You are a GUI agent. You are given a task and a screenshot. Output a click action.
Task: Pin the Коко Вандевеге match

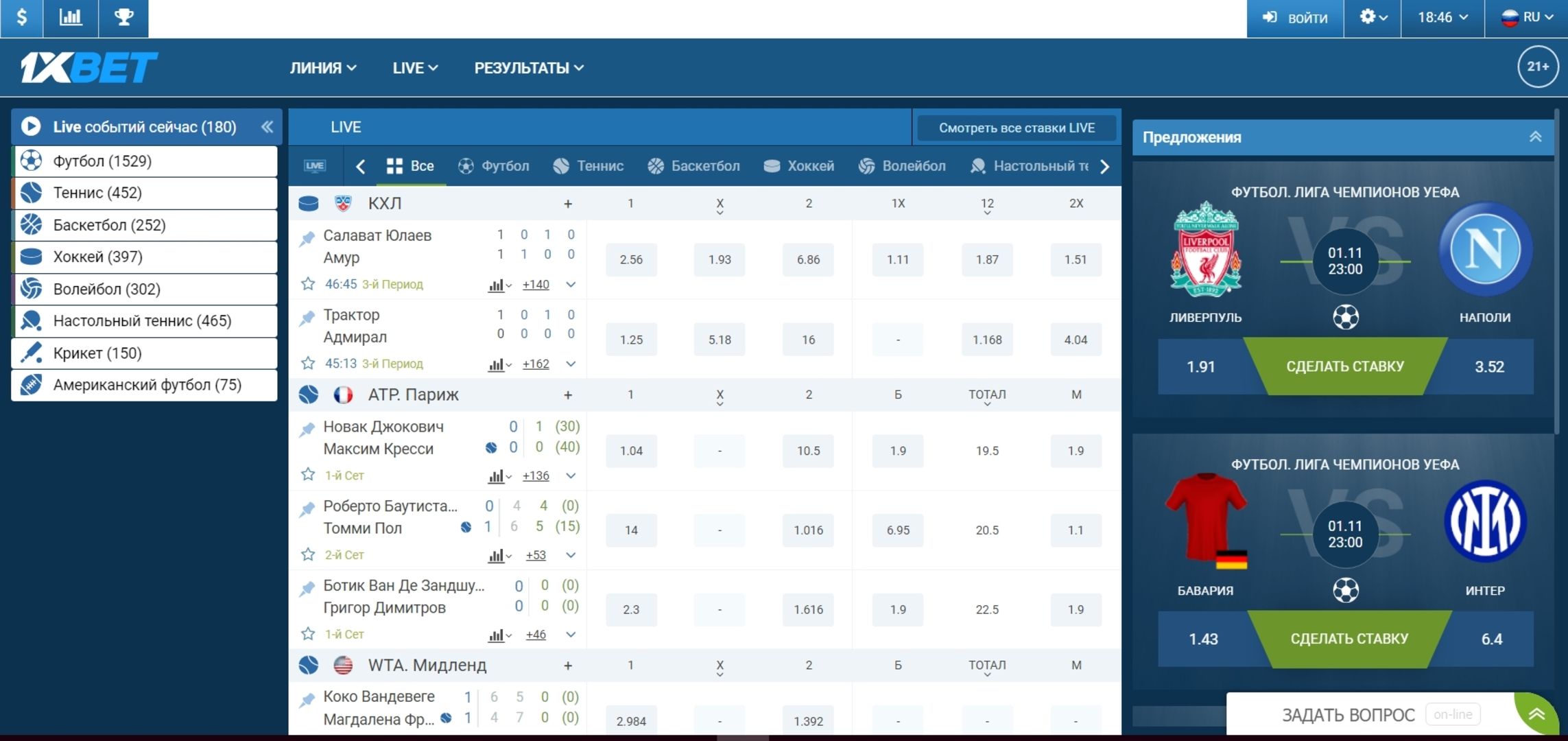[x=307, y=700]
